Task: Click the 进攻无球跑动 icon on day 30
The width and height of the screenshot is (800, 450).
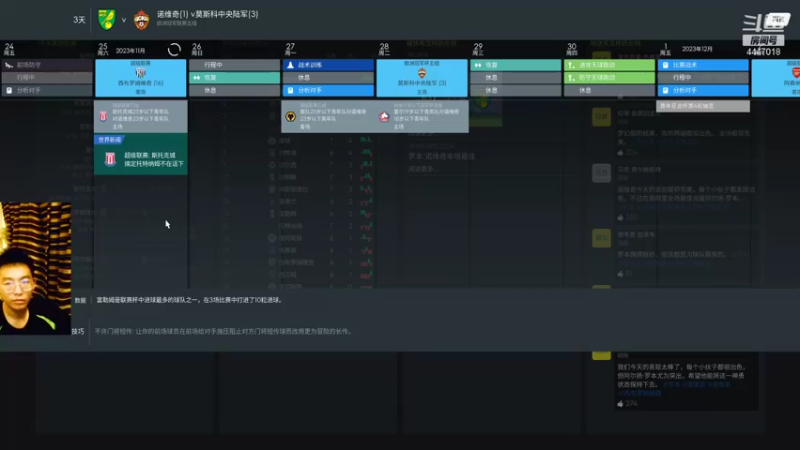Action: pyautogui.click(x=571, y=65)
